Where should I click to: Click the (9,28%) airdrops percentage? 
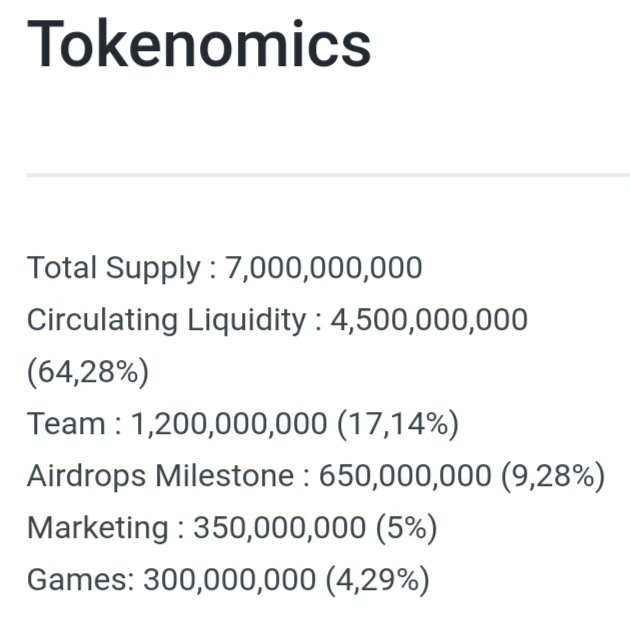[x=553, y=476]
